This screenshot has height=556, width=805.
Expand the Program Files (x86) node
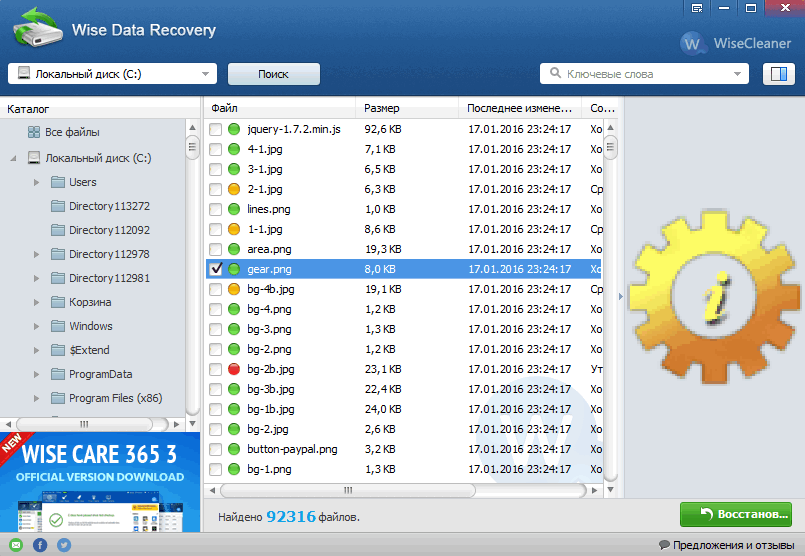(36, 398)
